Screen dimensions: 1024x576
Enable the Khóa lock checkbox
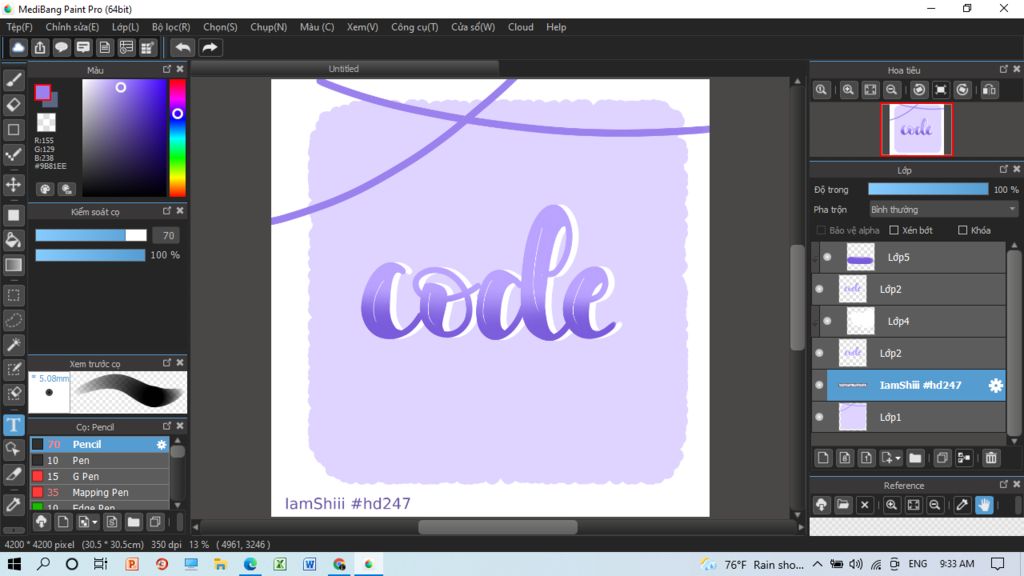pos(963,231)
